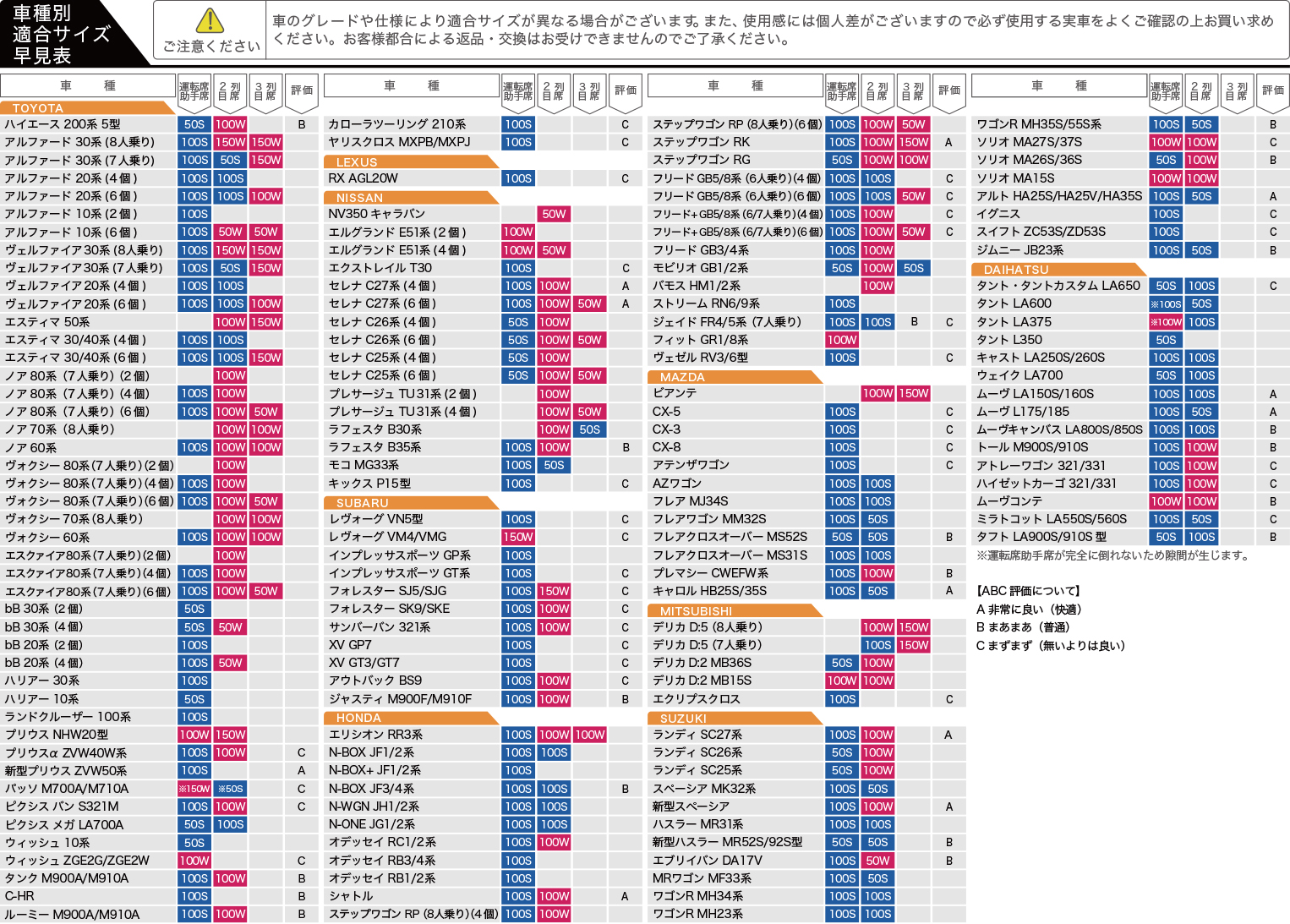
Task: Click the ご注意ください caution label
Action: click(211, 46)
